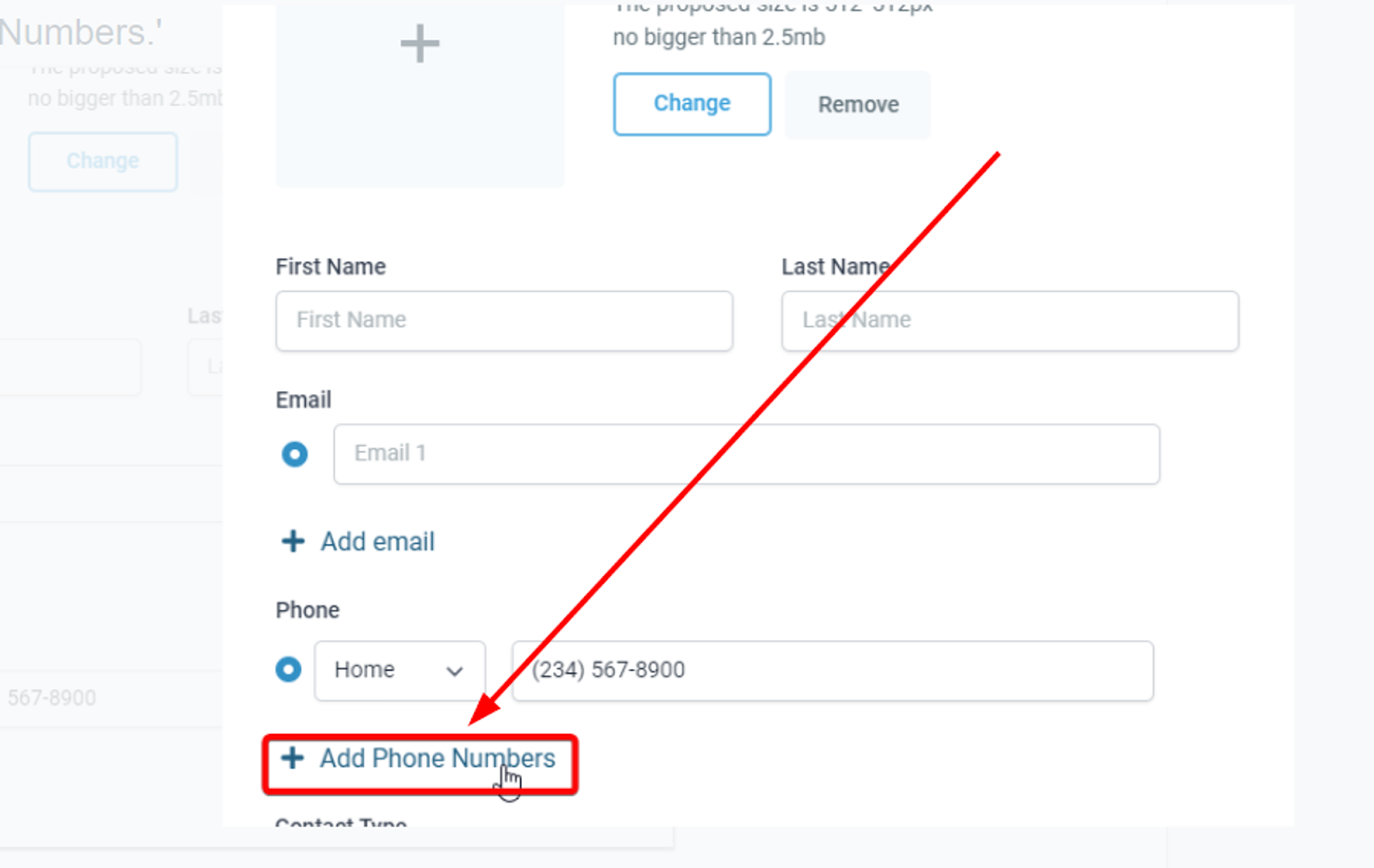Click the plus icon beside Add email

pyautogui.click(x=293, y=541)
